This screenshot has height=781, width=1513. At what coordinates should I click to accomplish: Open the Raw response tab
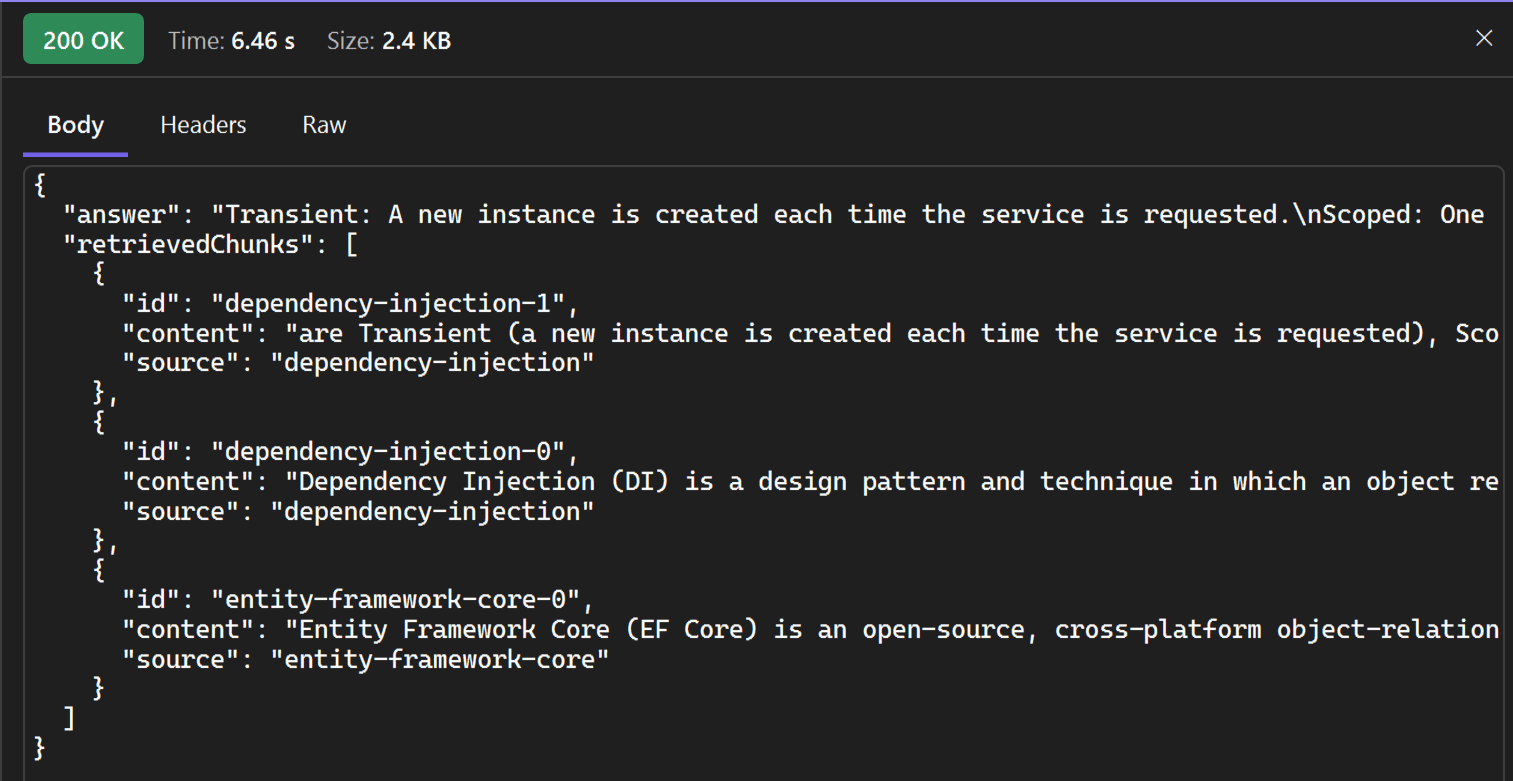324,125
